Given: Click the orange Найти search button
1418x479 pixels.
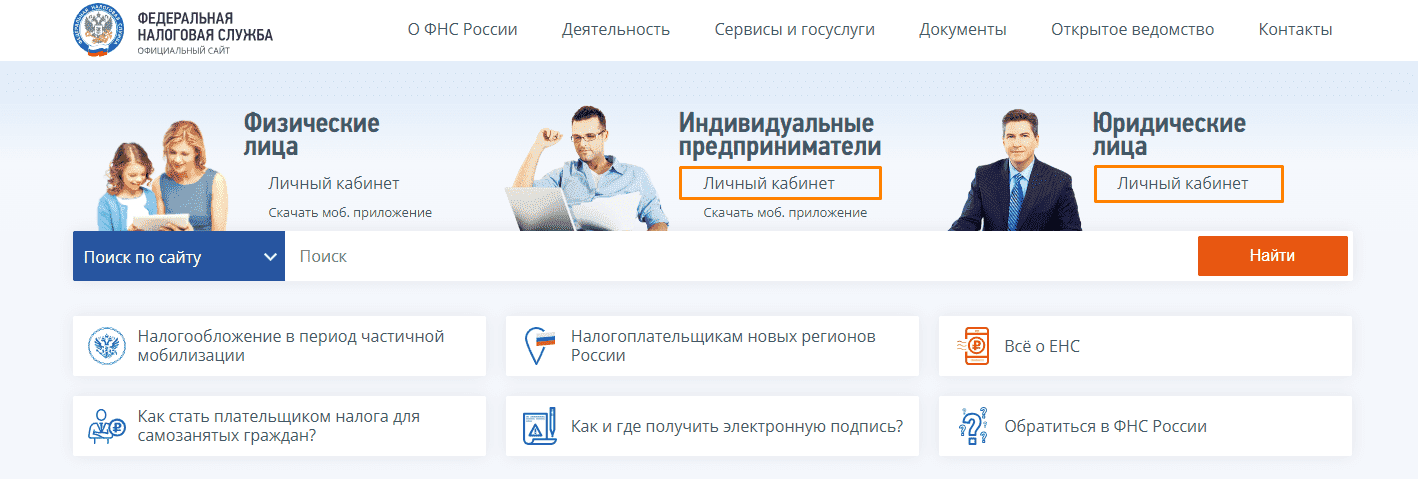Looking at the screenshot, I should (1272, 256).
